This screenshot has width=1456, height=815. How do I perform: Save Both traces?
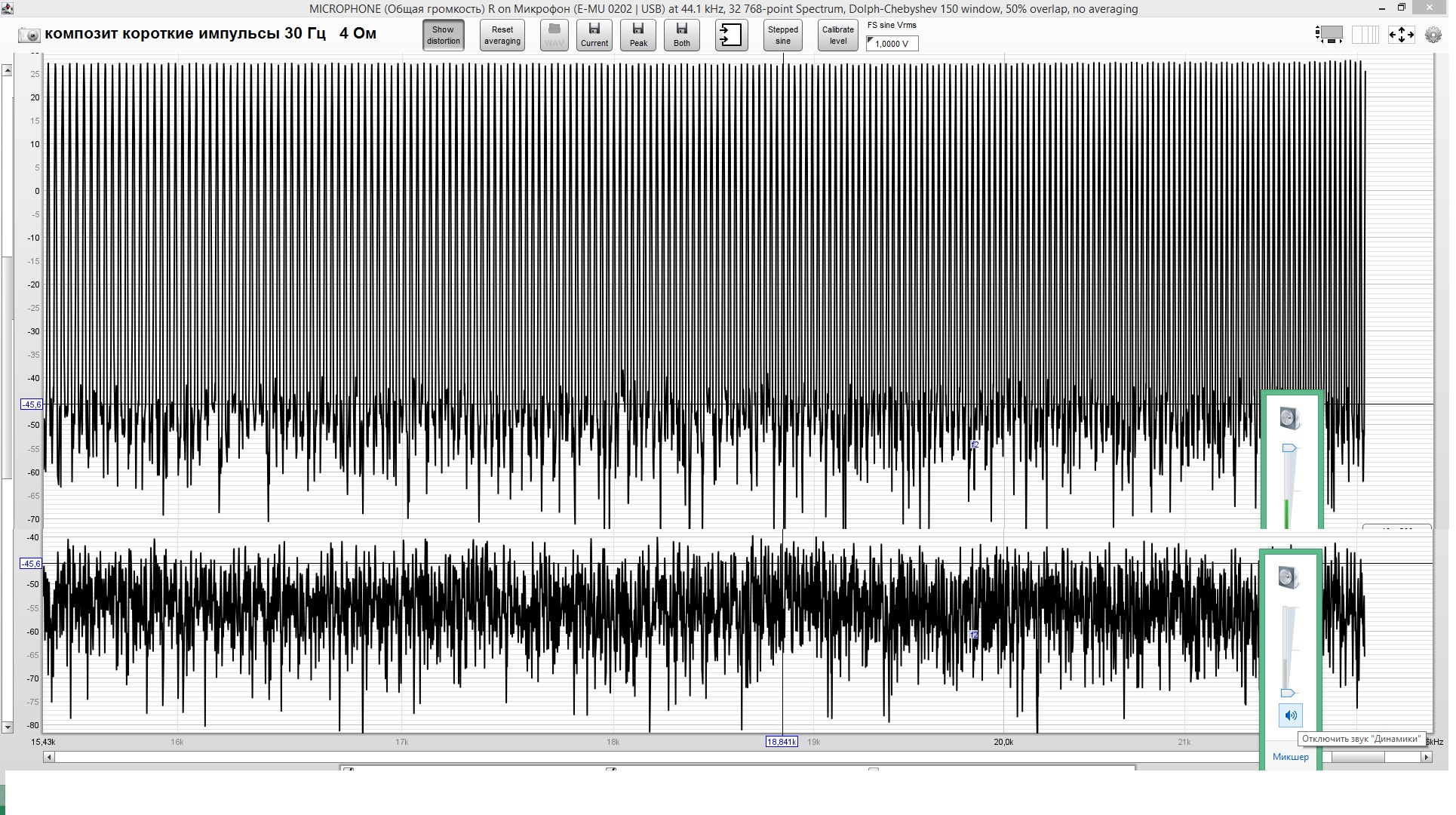(681, 35)
